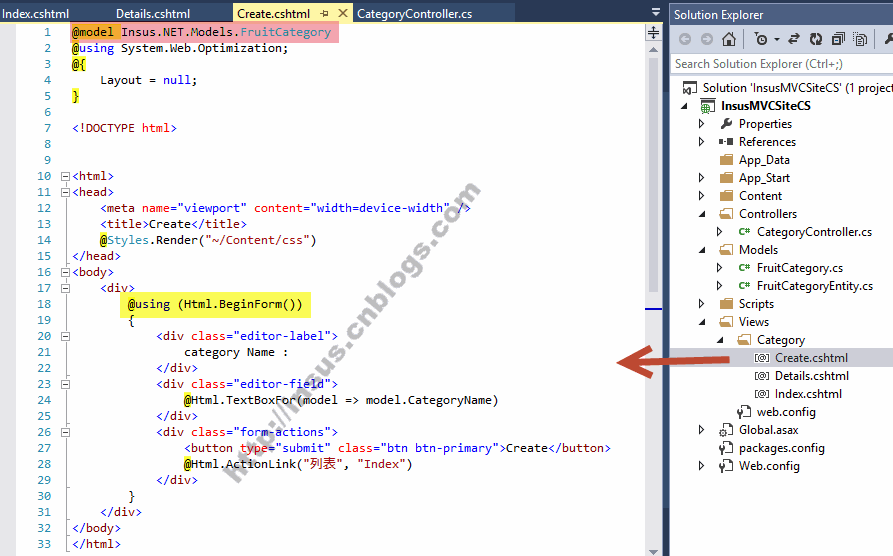This screenshot has height=556, width=893.
Task: Click the Global.asax file icon
Action: 726,430
